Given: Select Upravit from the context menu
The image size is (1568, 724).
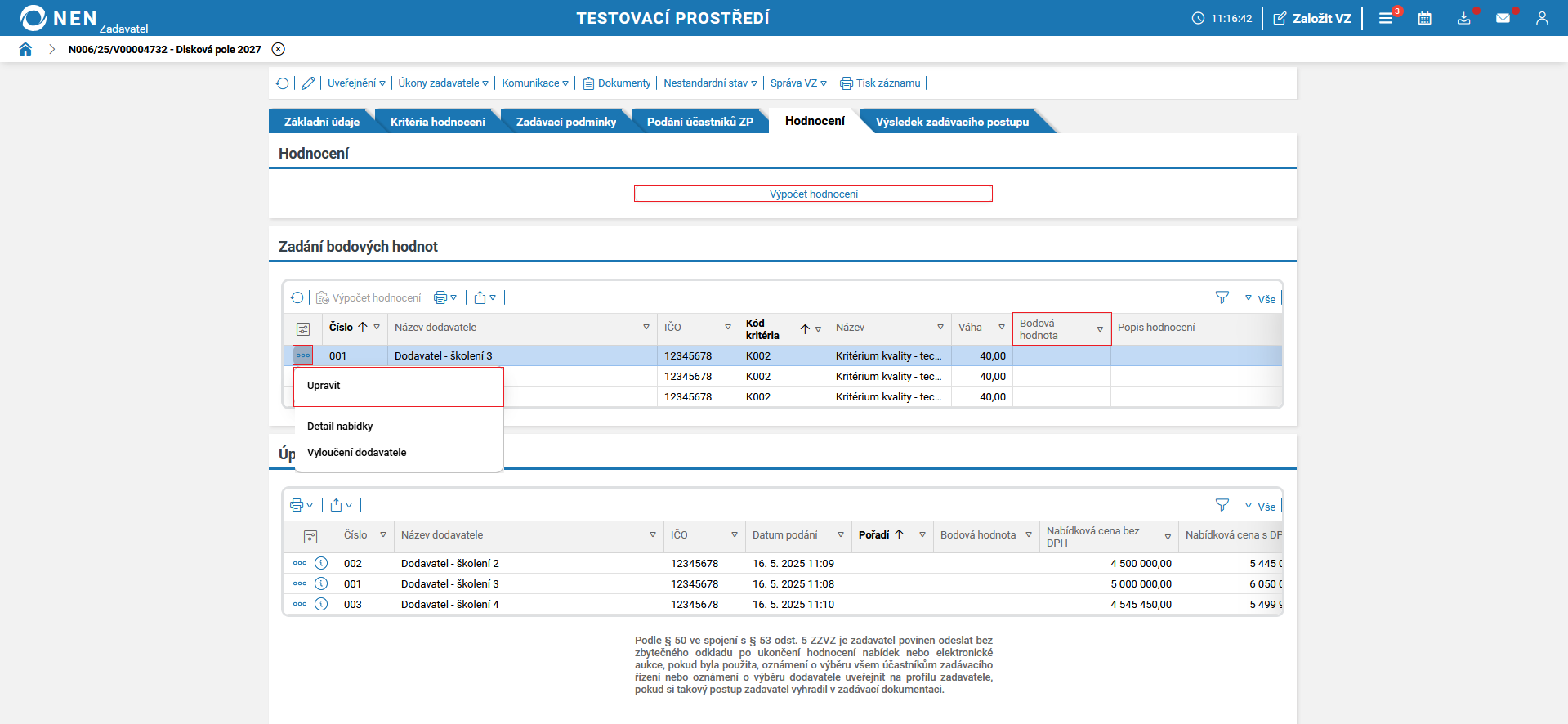Looking at the screenshot, I should click(324, 386).
